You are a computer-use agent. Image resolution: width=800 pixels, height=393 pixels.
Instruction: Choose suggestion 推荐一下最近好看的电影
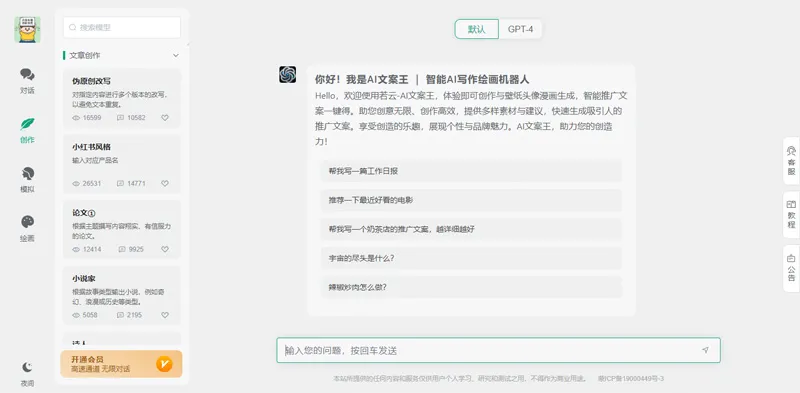pyautogui.click(x=471, y=200)
